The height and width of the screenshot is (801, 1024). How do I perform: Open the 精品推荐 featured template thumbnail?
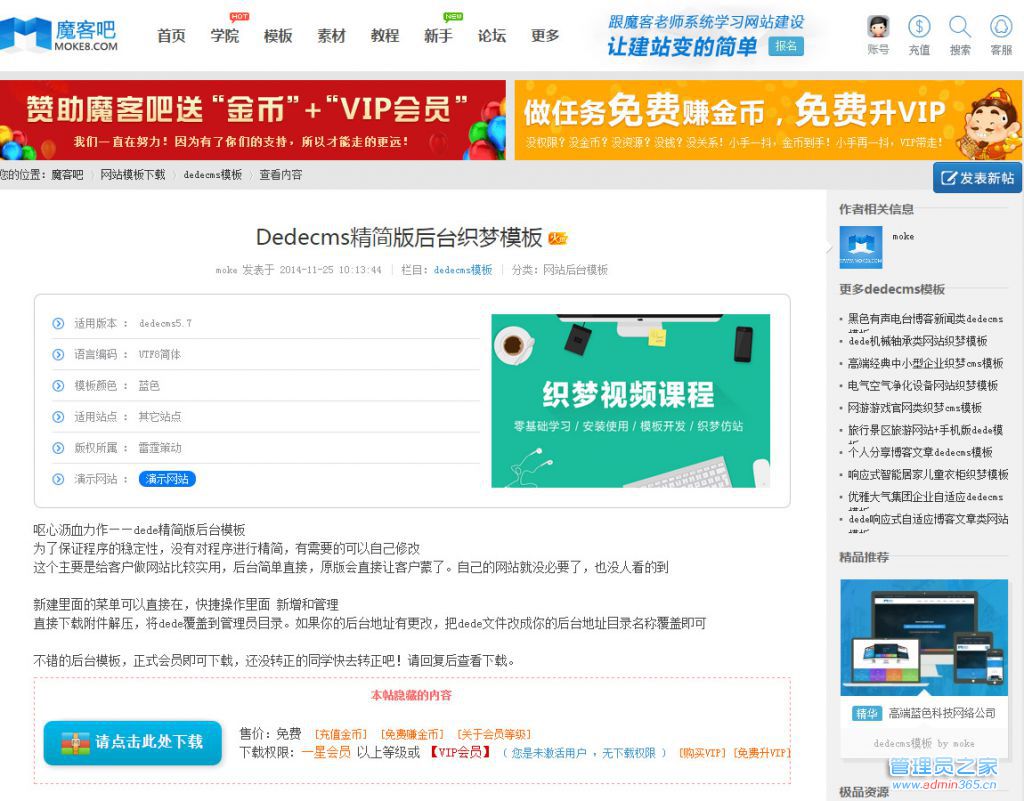click(923, 637)
